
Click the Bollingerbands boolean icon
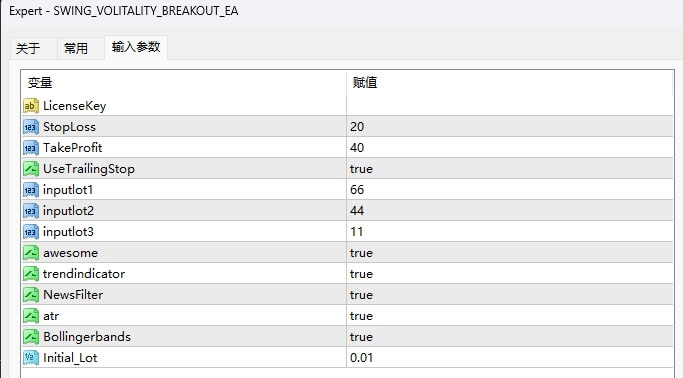31,337
